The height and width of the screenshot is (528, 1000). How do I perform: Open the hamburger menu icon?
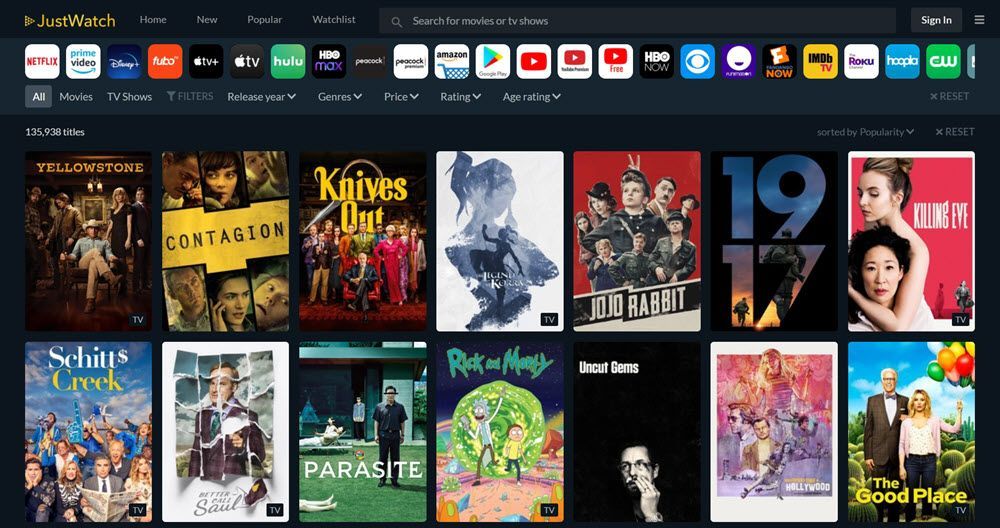pyautogui.click(x=980, y=20)
